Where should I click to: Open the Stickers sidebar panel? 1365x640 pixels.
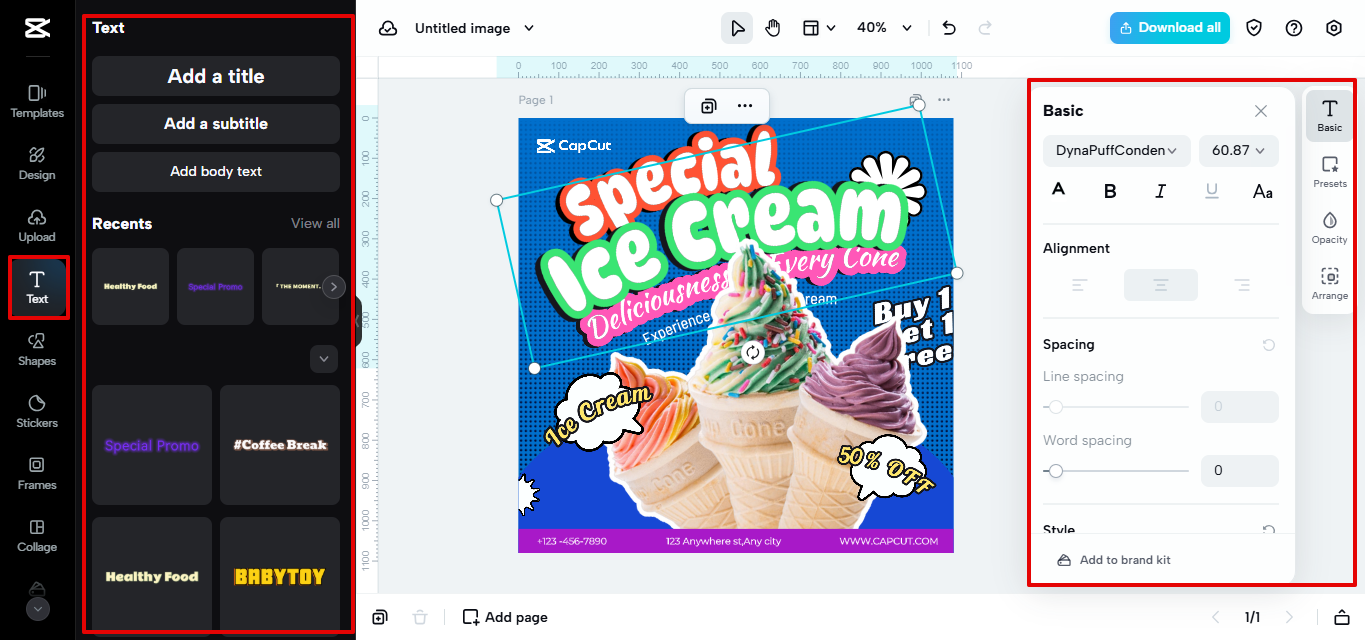coord(37,412)
